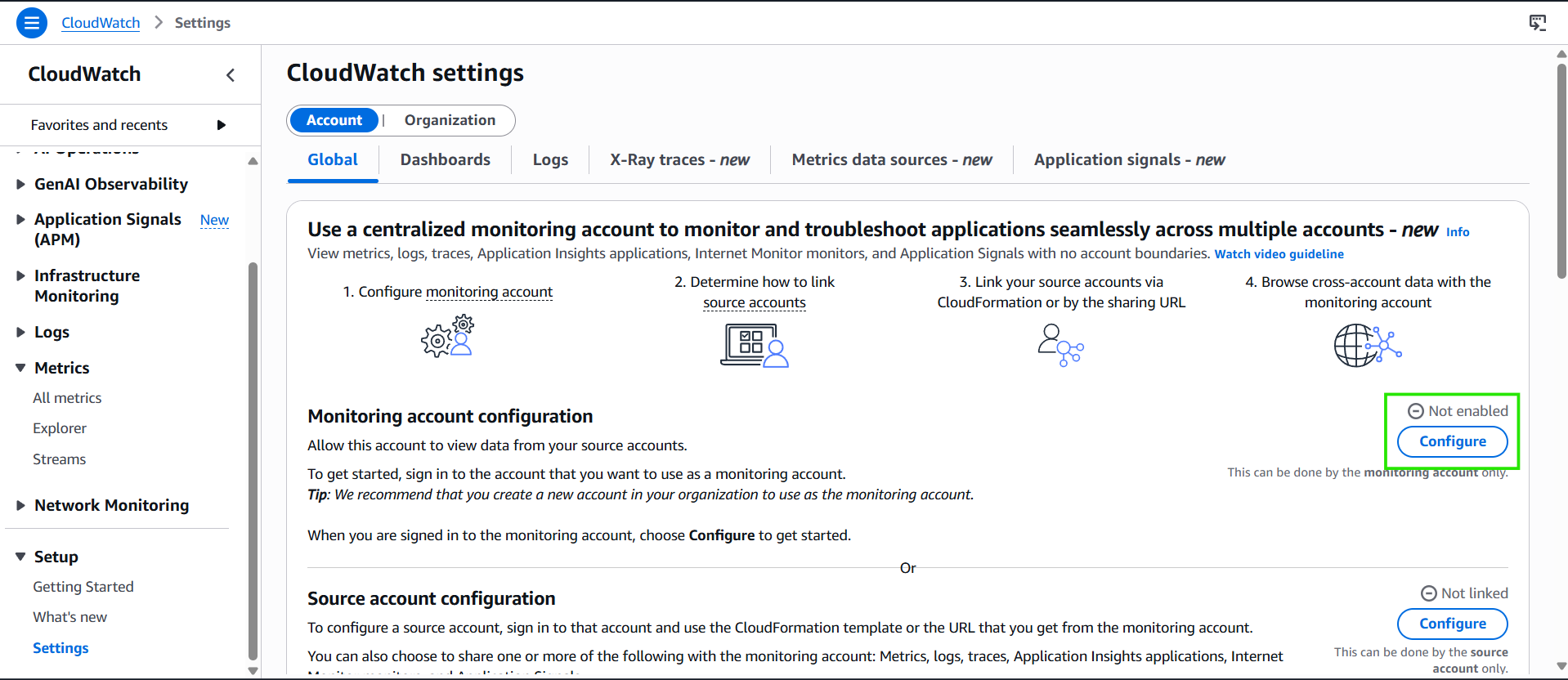Image resolution: width=1568 pixels, height=680 pixels.
Task: Click the CloudWatch breadcrumb link
Action: click(x=101, y=23)
